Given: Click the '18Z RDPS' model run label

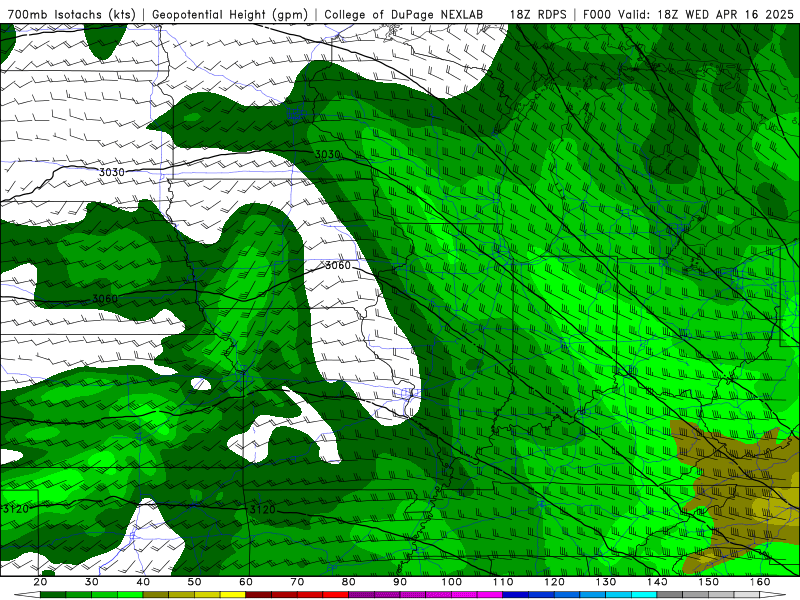Looking at the screenshot, I should pyautogui.click(x=538, y=15).
